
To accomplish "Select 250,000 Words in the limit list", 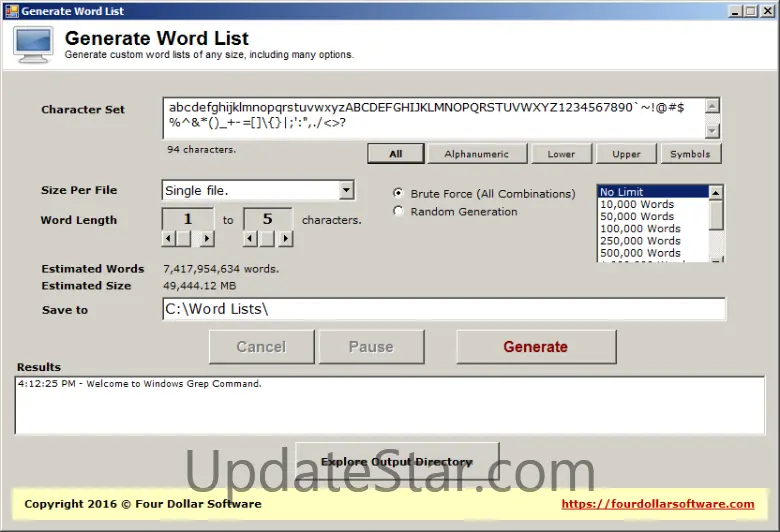I will 653,240.
